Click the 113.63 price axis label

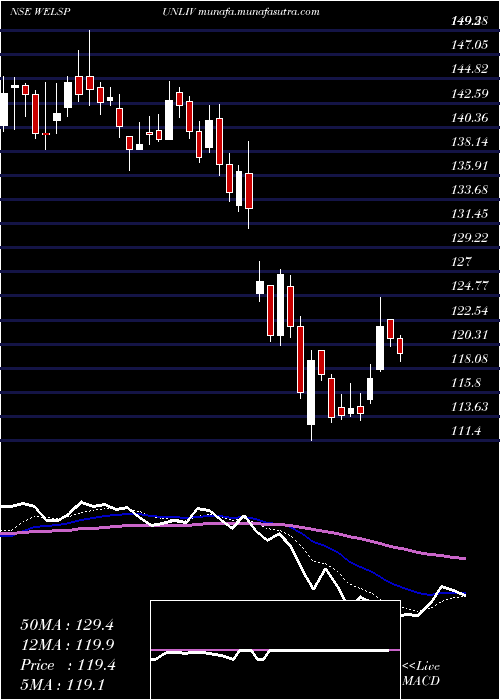pyautogui.click(x=468, y=407)
